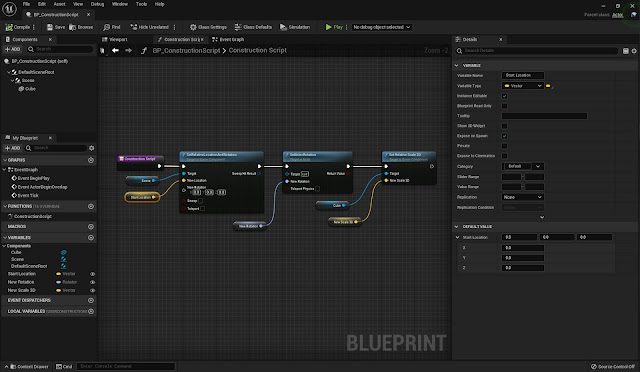Viewport: 640px width, 372px height.
Task: Open the Category dropdown arrow
Action: tap(538, 166)
